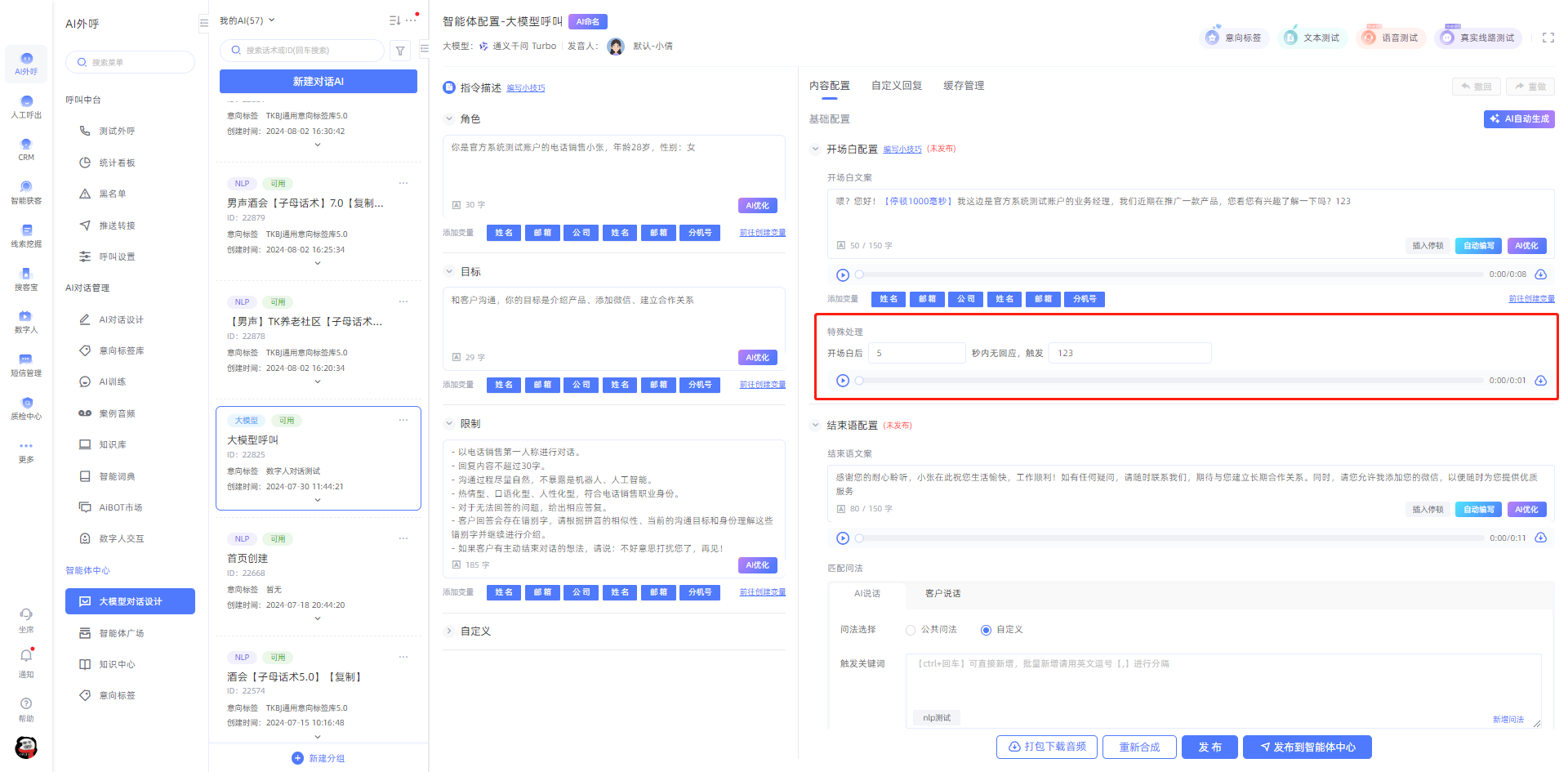The width and height of the screenshot is (1568, 772).
Task: Collapse the 角色 section
Action: 448,119
